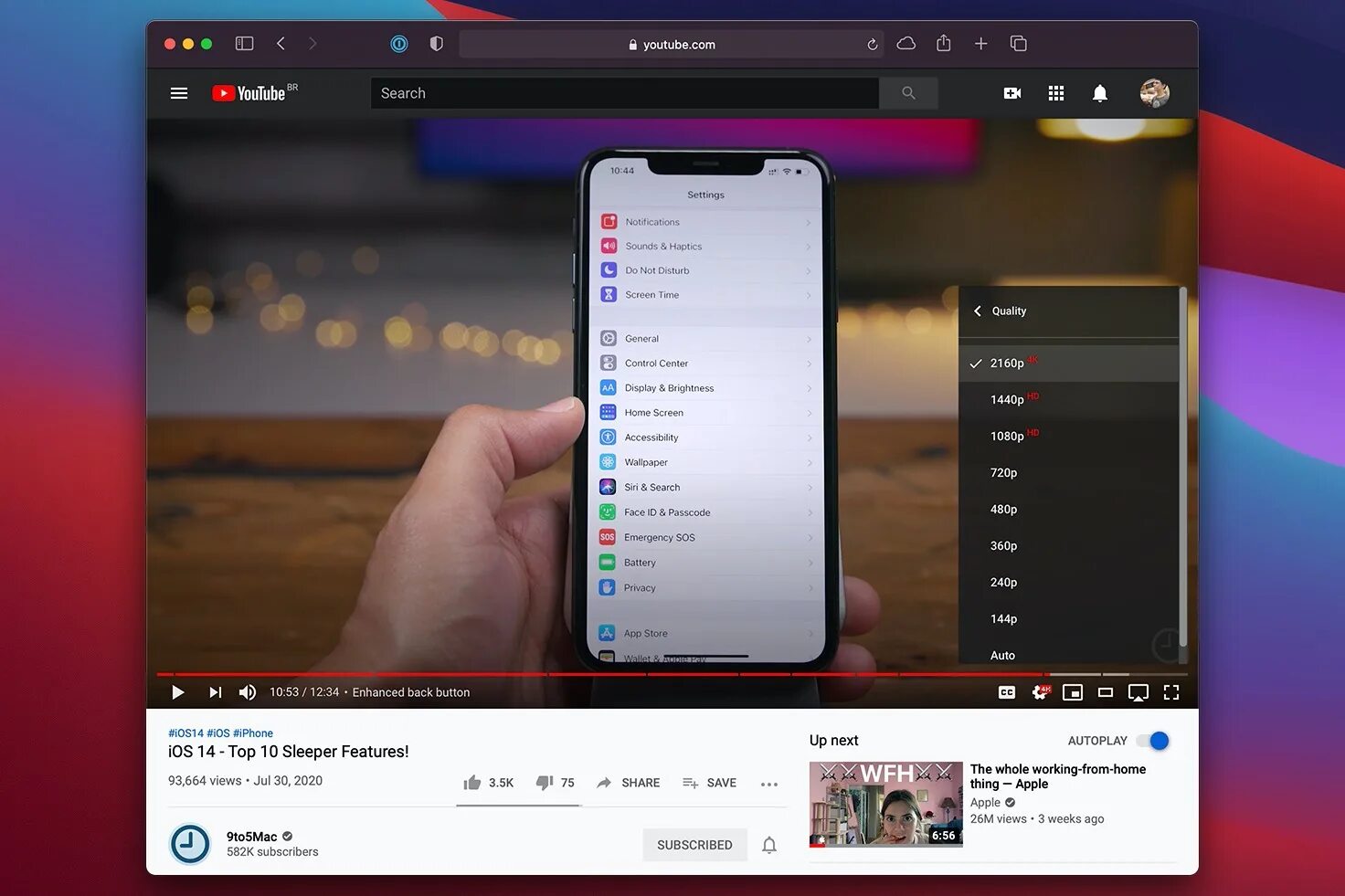
Task: Reload the youtube.com page
Action: coord(872,44)
